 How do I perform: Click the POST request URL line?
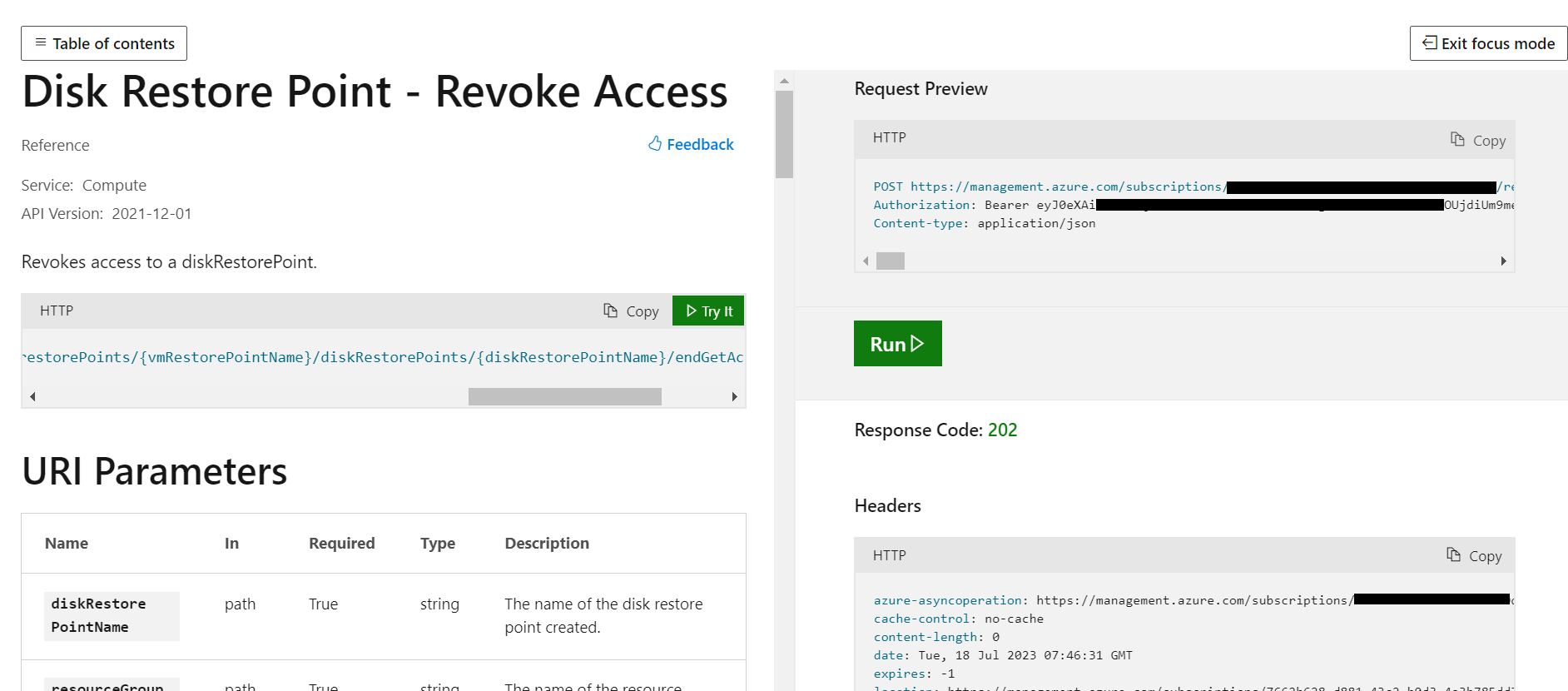point(1193,186)
